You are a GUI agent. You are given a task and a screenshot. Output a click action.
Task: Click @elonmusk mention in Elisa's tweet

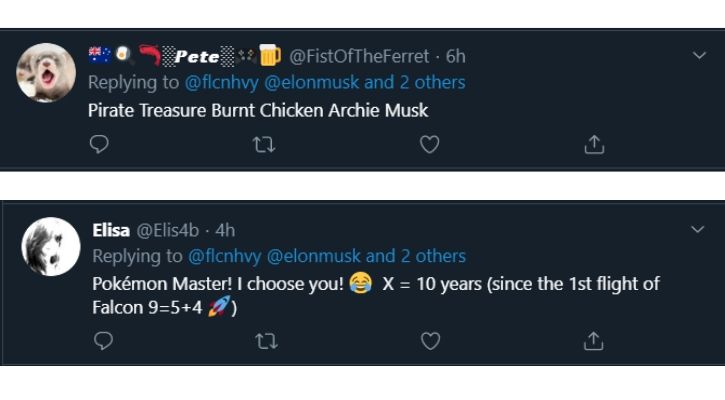coord(313,256)
